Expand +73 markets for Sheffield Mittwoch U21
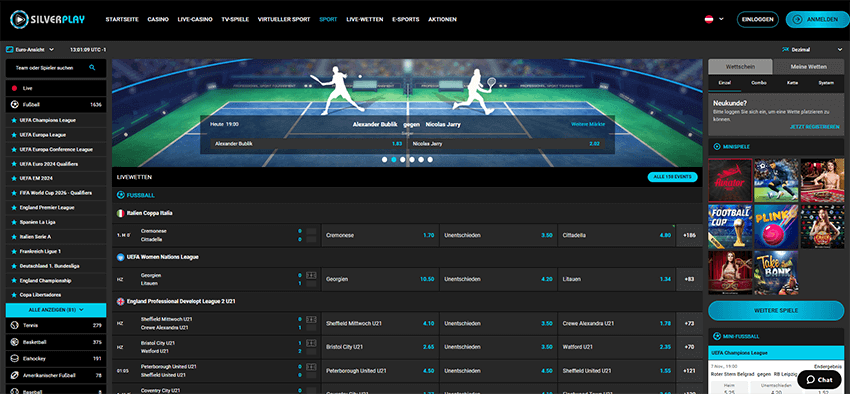The image size is (850, 394). click(690, 324)
